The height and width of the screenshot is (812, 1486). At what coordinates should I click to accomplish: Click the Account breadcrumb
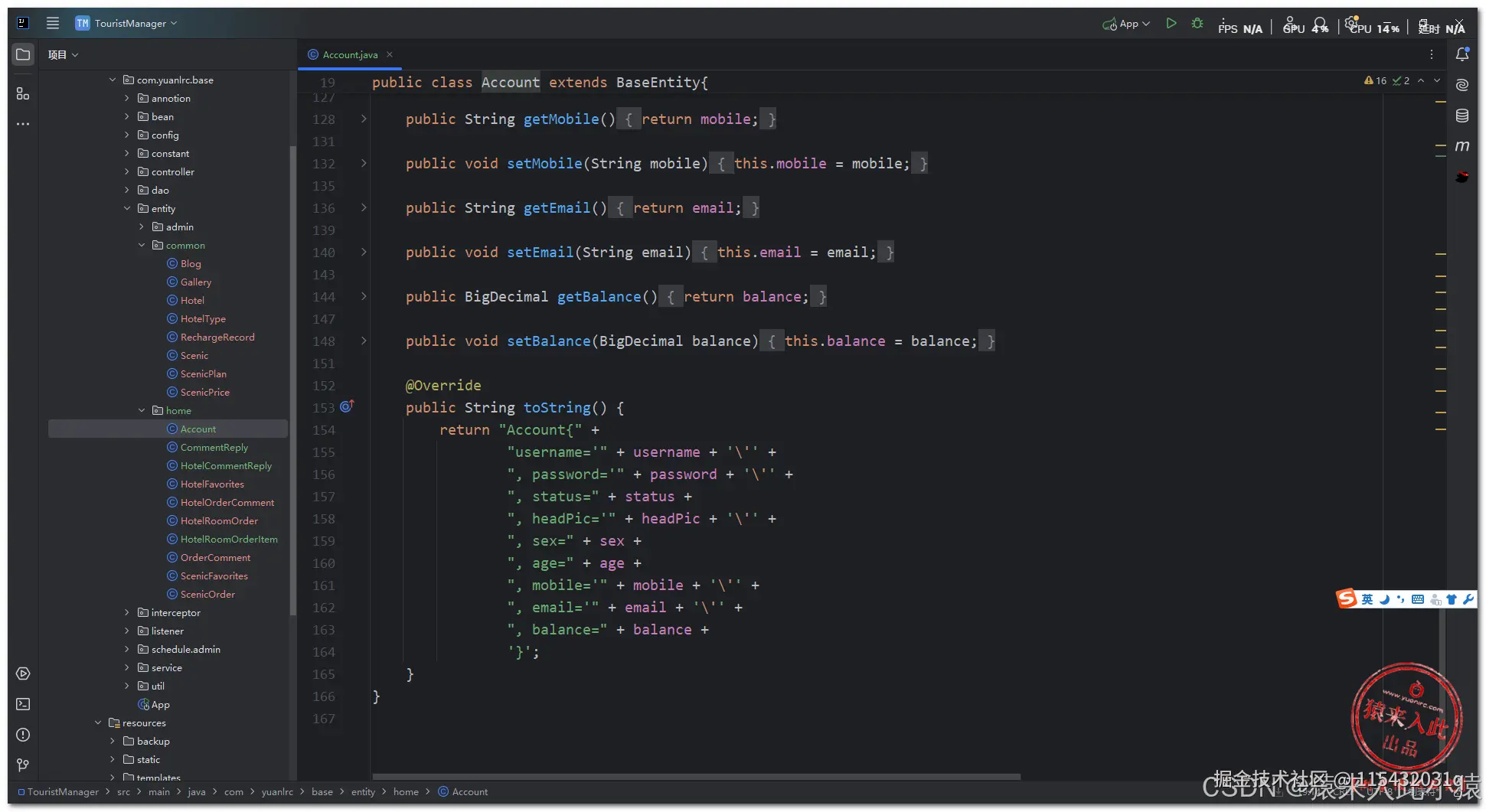coord(463,791)
